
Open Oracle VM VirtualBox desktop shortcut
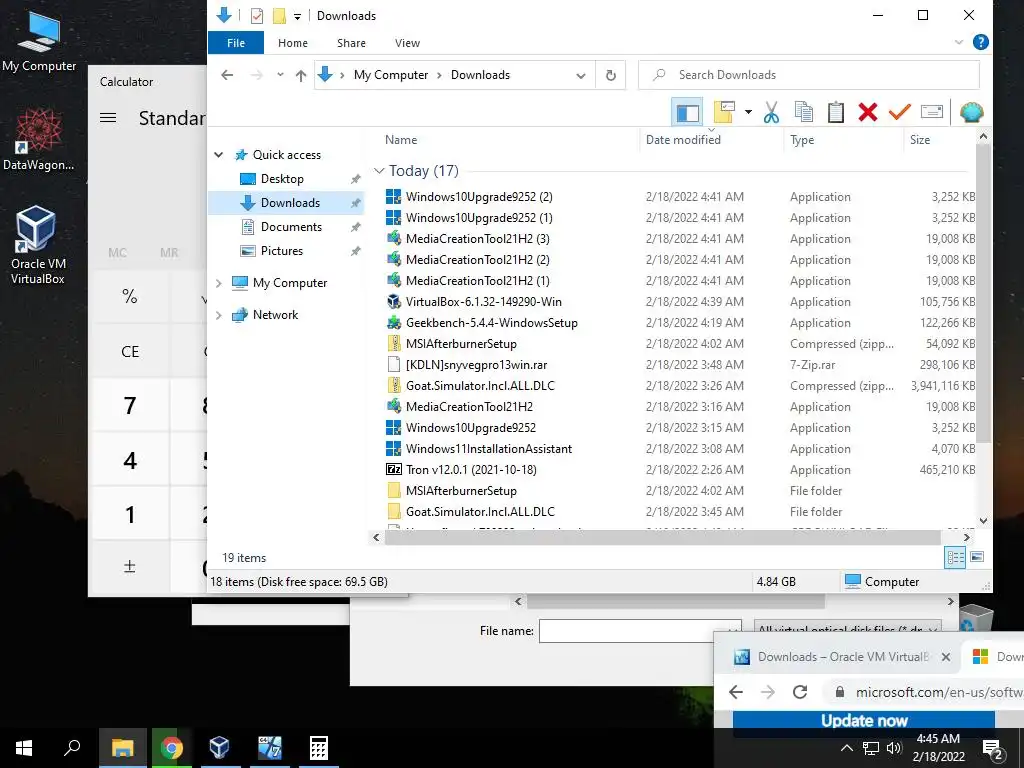tap(37, 246)
